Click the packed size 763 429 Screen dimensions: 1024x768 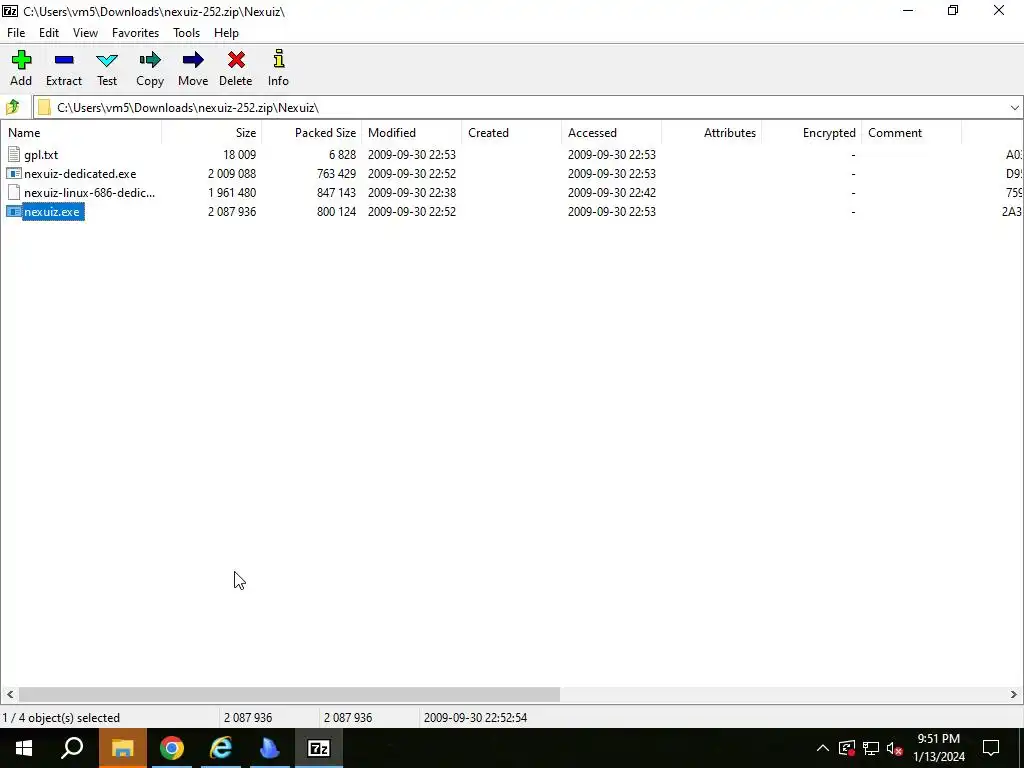[x=336, y=174]
